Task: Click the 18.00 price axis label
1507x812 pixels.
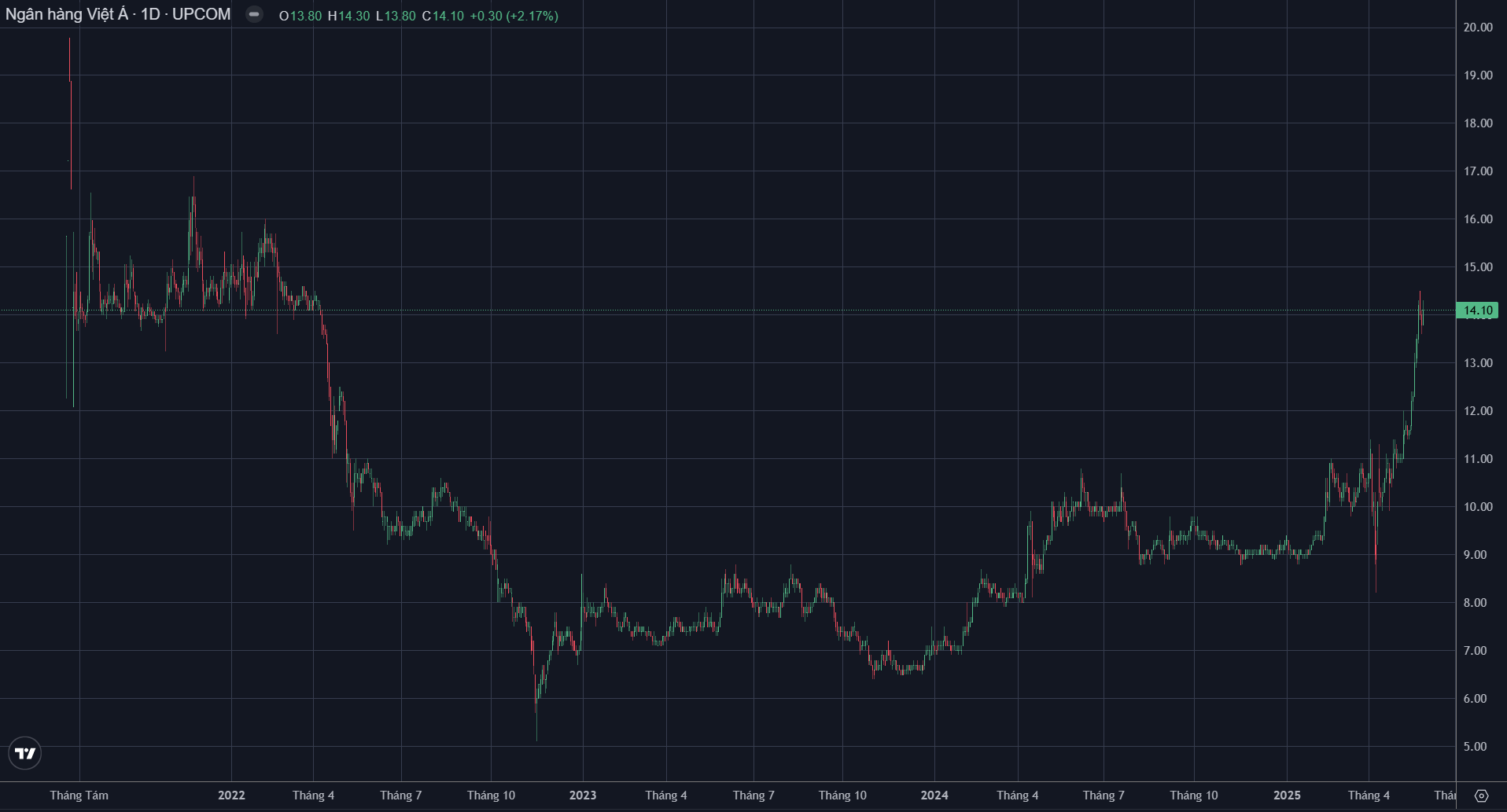Action: (1478, 123)
